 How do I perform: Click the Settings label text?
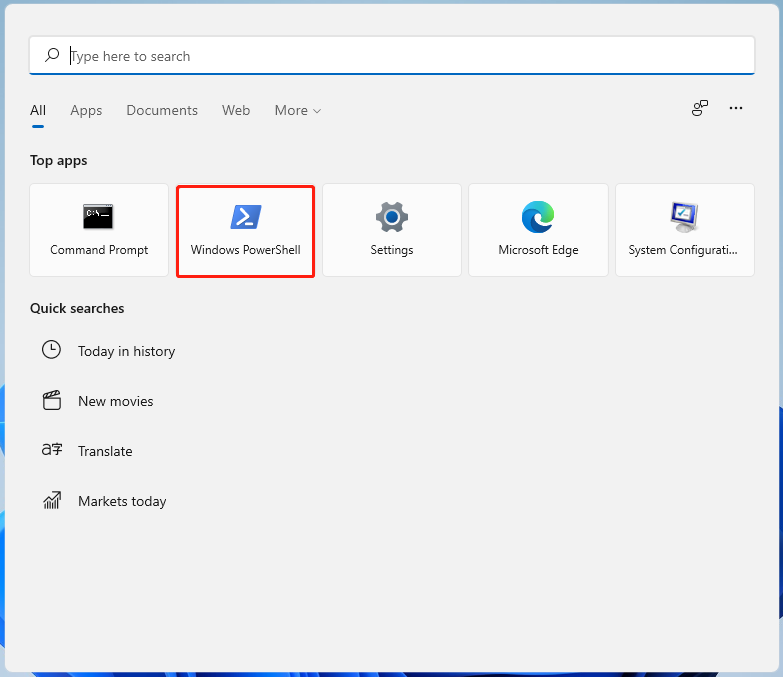392,250
